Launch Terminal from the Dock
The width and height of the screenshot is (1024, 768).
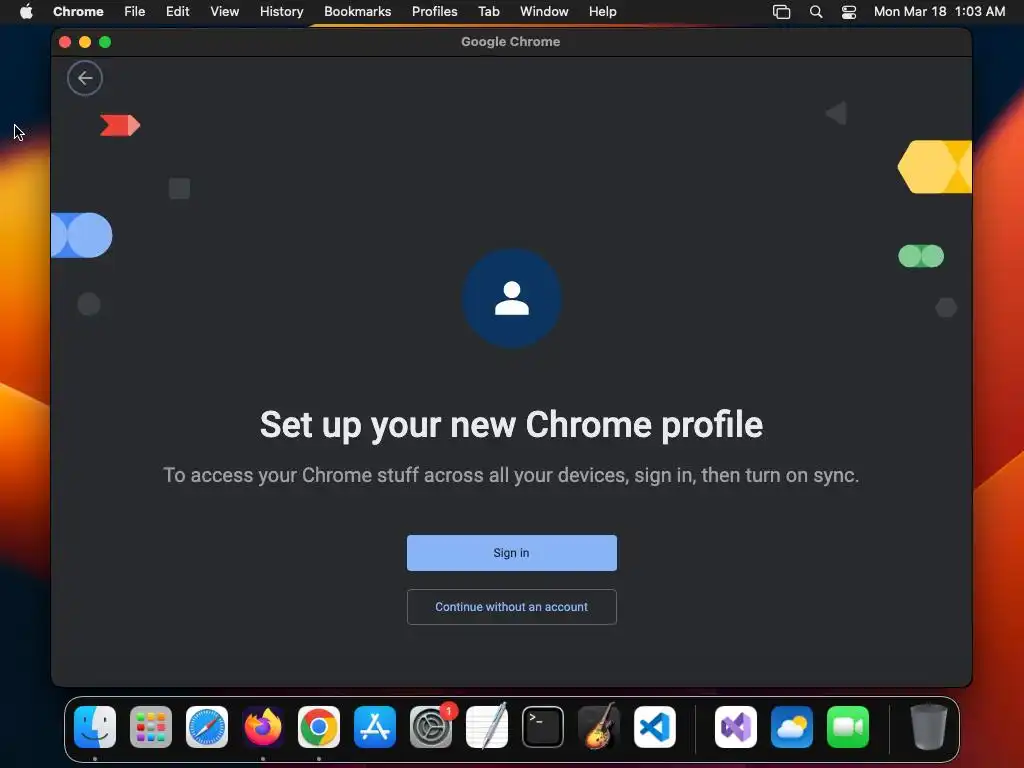coord(543,727)
